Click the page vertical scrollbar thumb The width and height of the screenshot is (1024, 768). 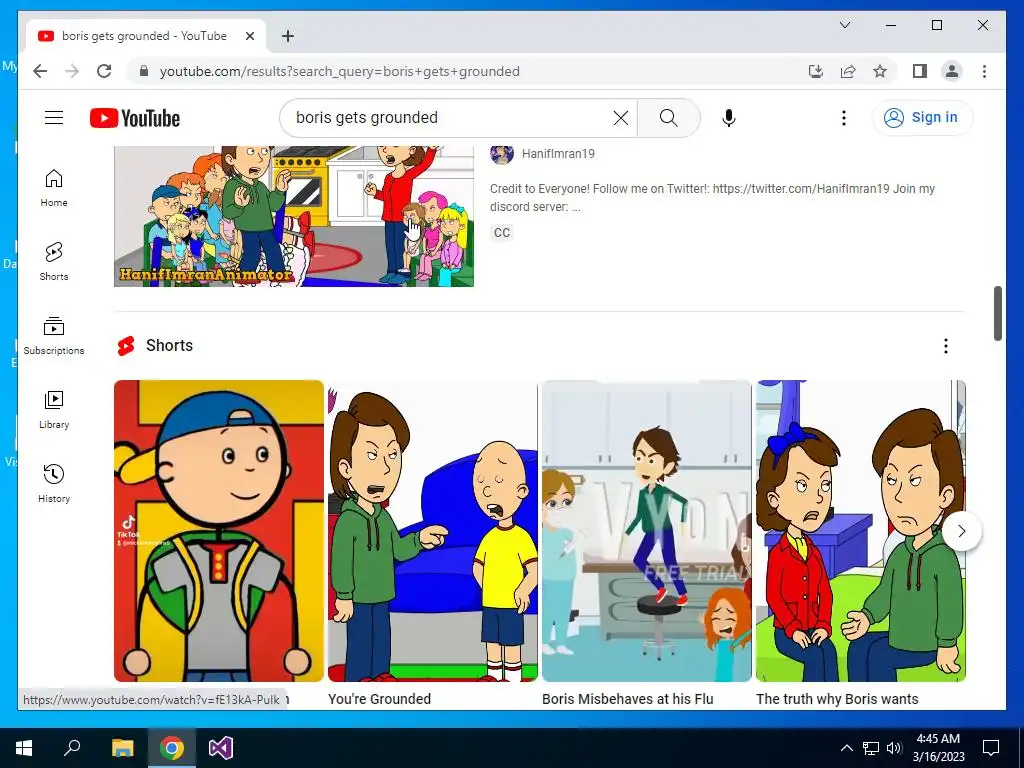click(997, 313)
